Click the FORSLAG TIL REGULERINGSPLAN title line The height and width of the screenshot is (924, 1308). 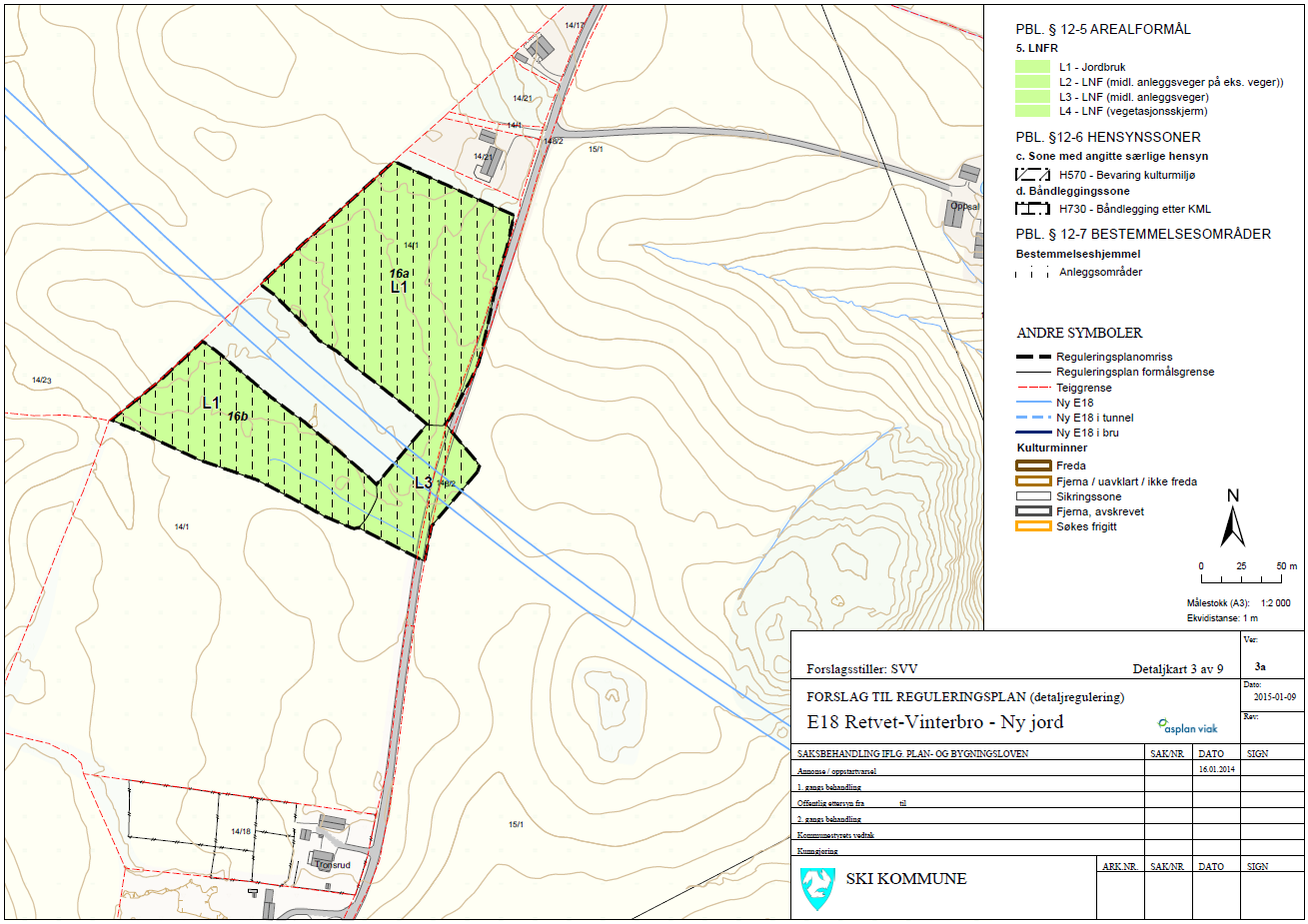click(x=965, y=696)
